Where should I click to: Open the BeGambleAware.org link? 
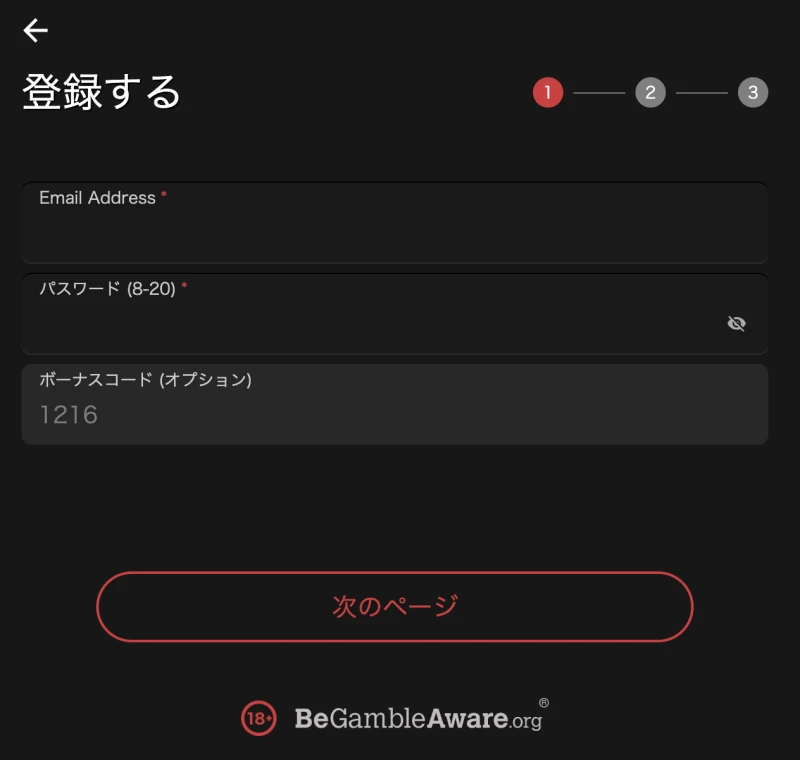coord(418,718)
